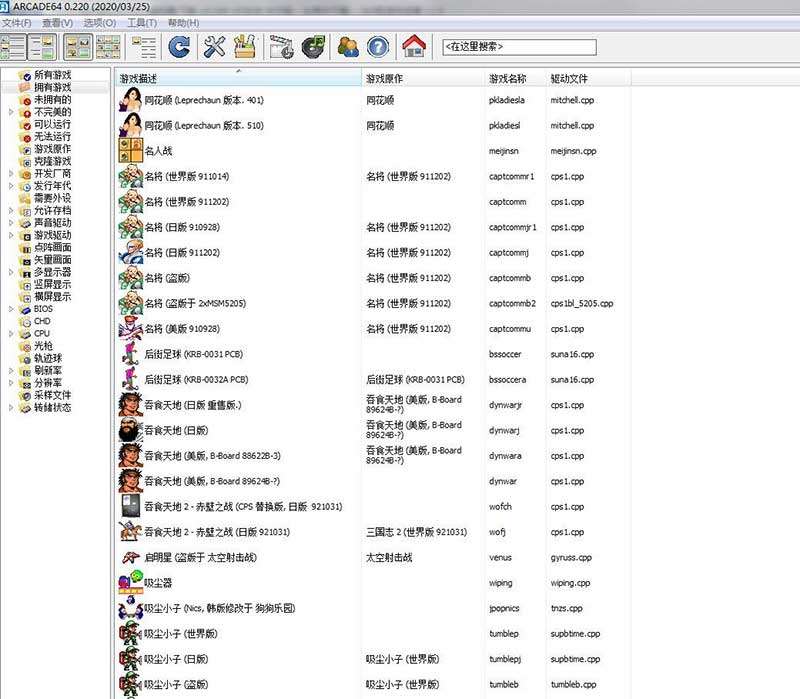Select 所有游戏 in the folder tree
800x699 pixels.
tap(53, 75)
